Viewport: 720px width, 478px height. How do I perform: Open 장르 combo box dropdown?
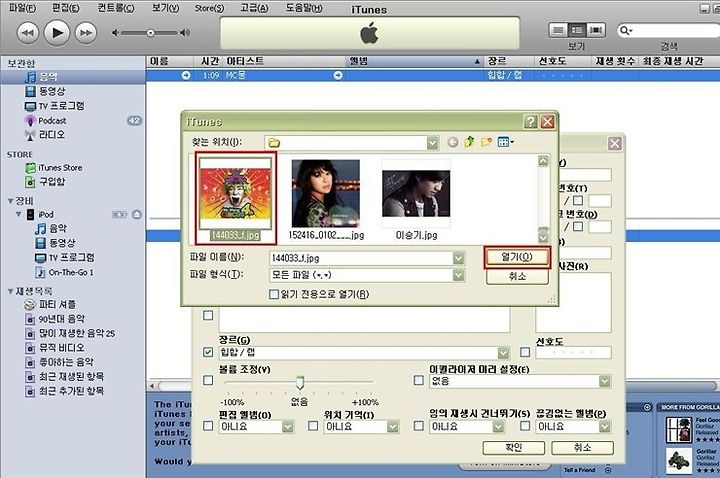(x=504, y=353)
